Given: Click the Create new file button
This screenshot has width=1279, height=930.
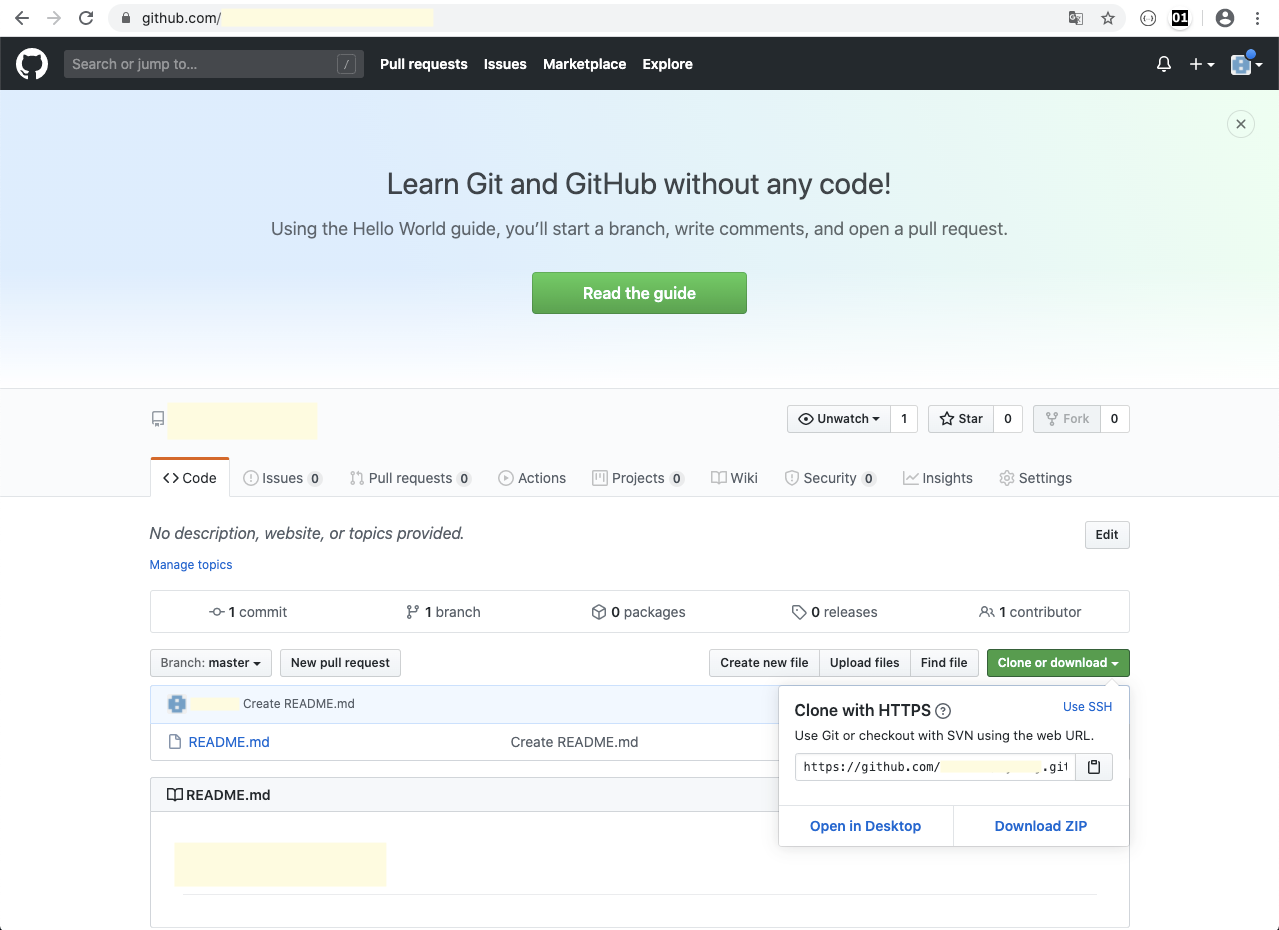Looking at the screenshot, I should (x=764, y=663).
